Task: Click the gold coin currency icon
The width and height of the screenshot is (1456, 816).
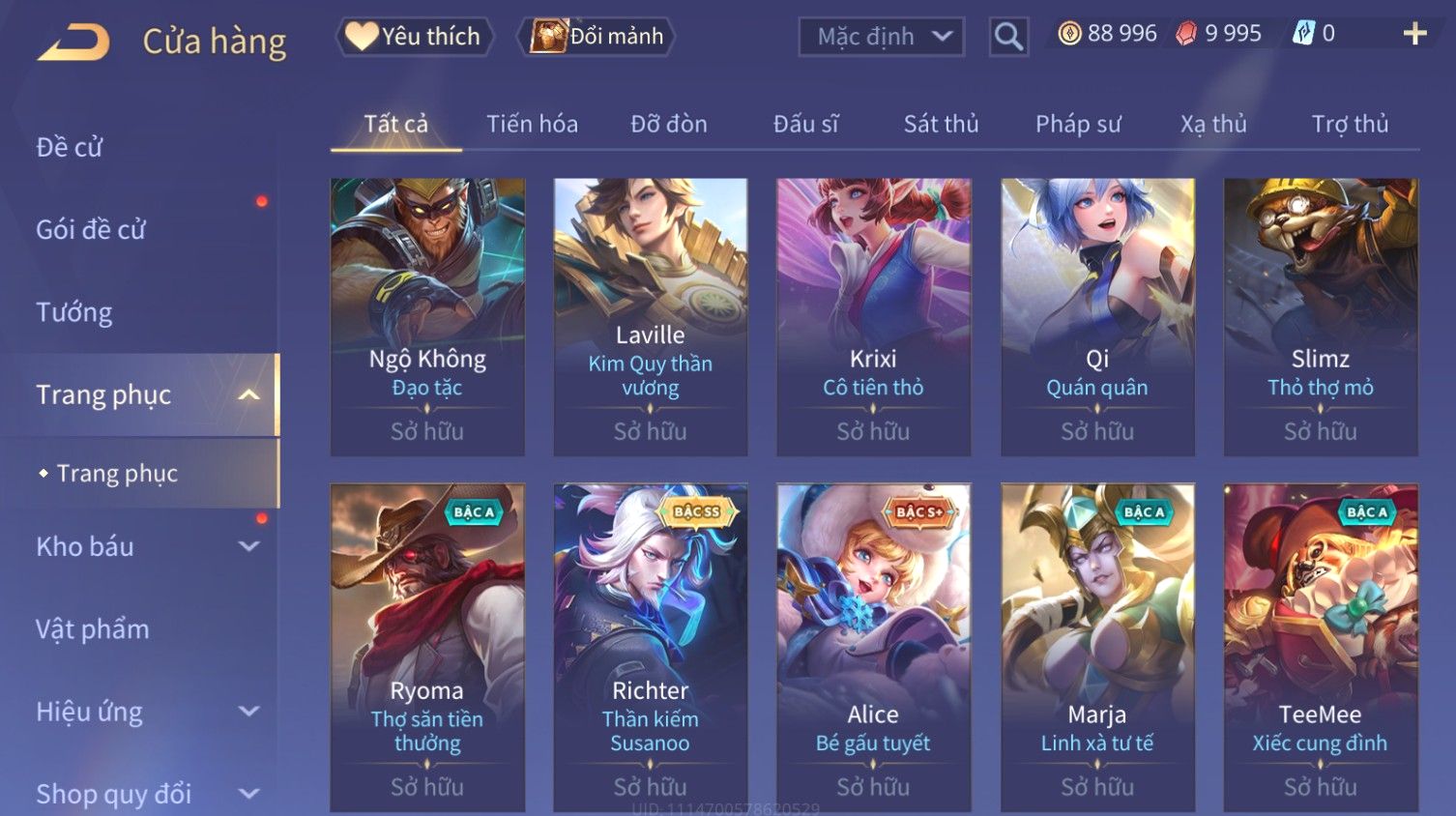Action: (1069, 34)
